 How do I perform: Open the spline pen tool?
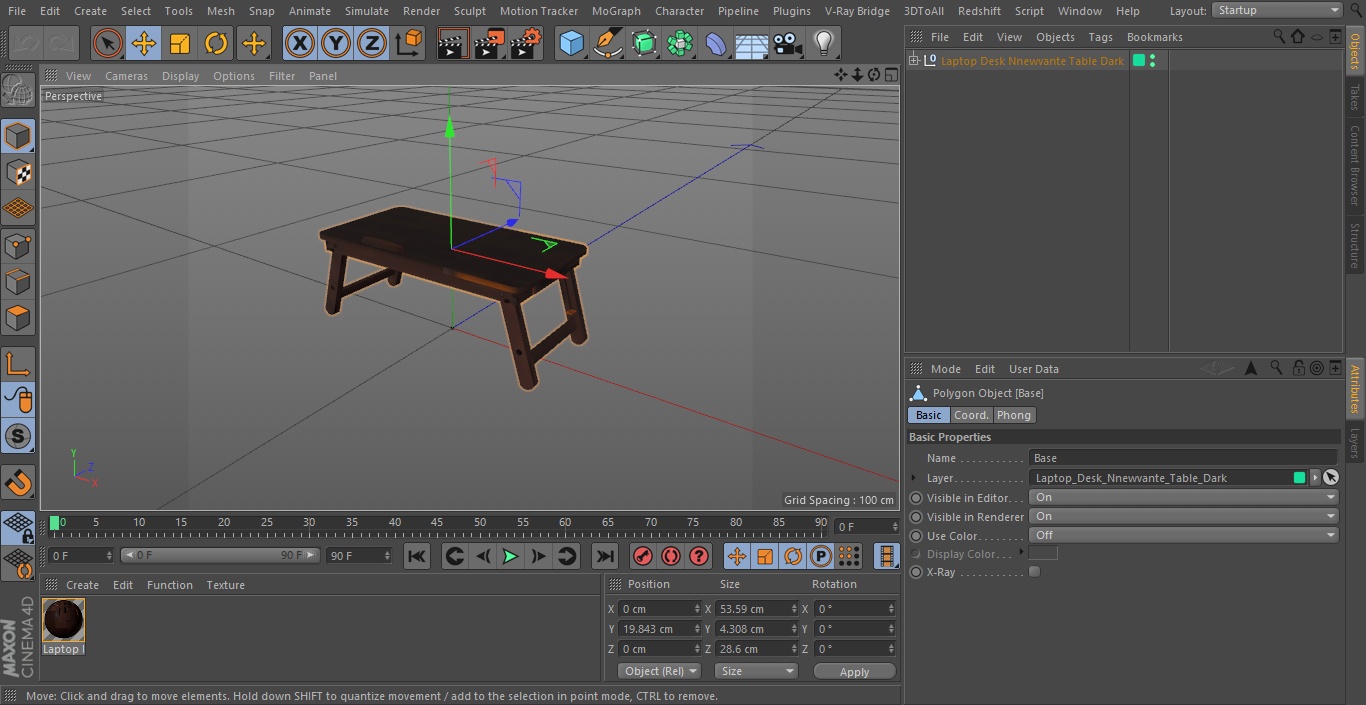(x=607, y=43)
